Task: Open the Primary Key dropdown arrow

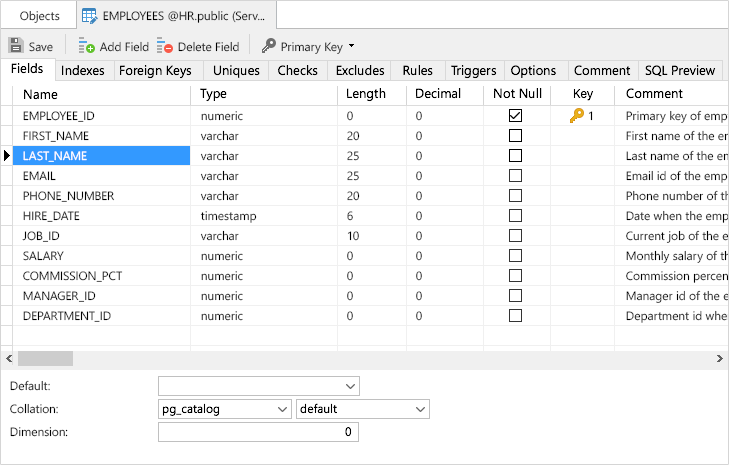Action: point(351,46)
